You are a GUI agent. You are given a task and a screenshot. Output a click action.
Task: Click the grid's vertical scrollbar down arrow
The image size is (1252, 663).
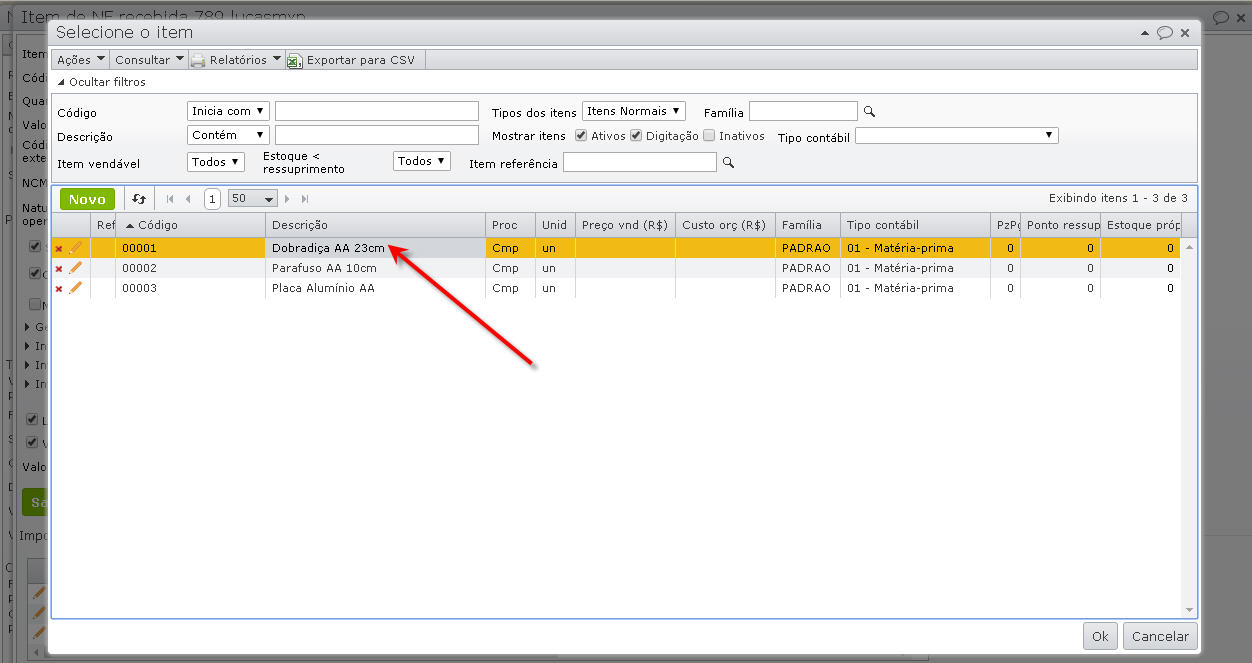click(1189, 609)
